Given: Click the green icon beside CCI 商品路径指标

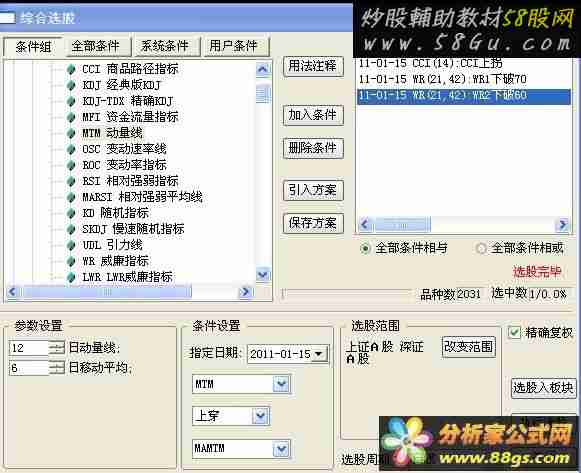Looking at the screenshot, I should (x=71, y=69).
